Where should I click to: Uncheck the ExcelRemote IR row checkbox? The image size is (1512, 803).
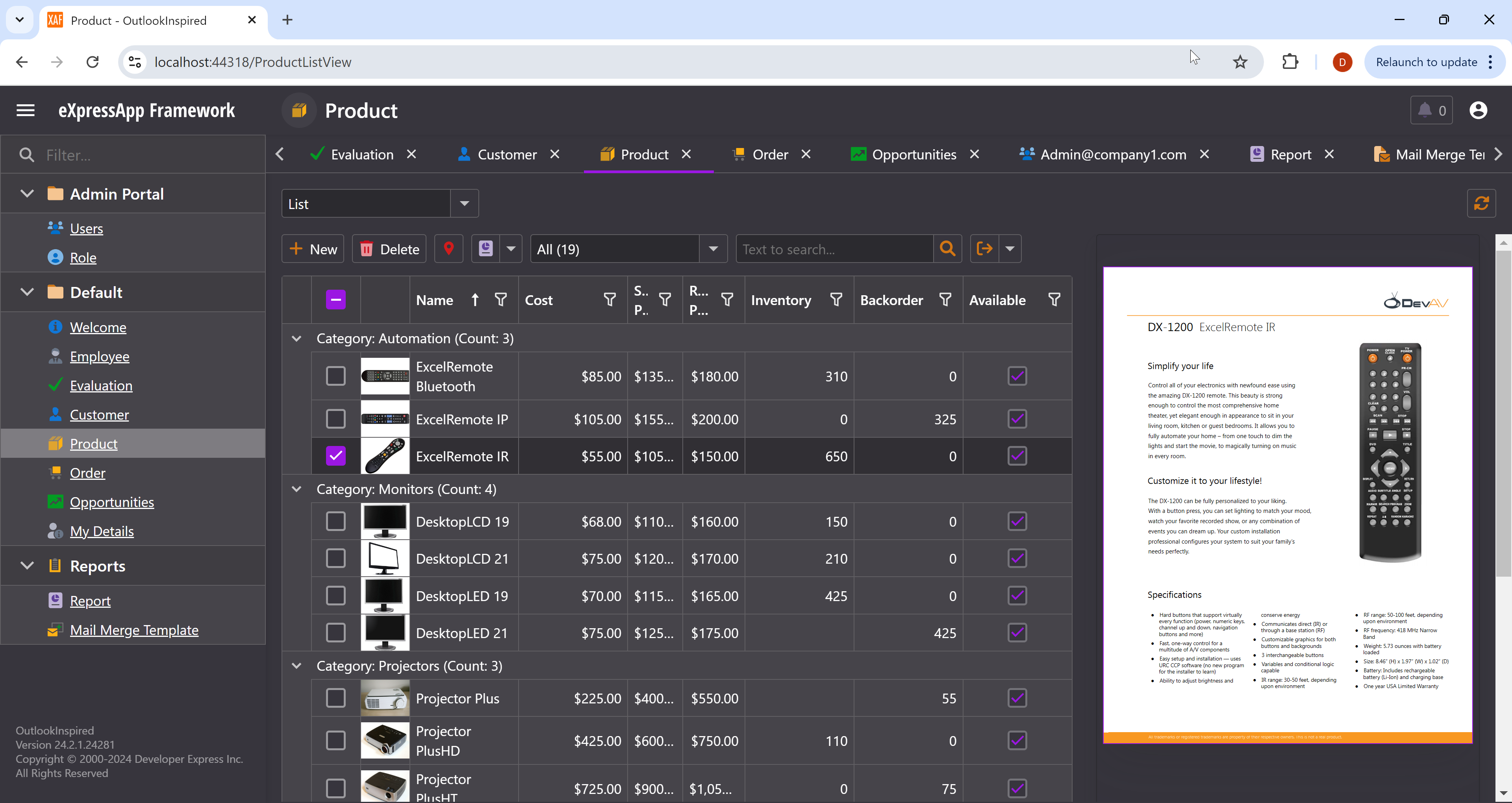[x=336, y=456]
